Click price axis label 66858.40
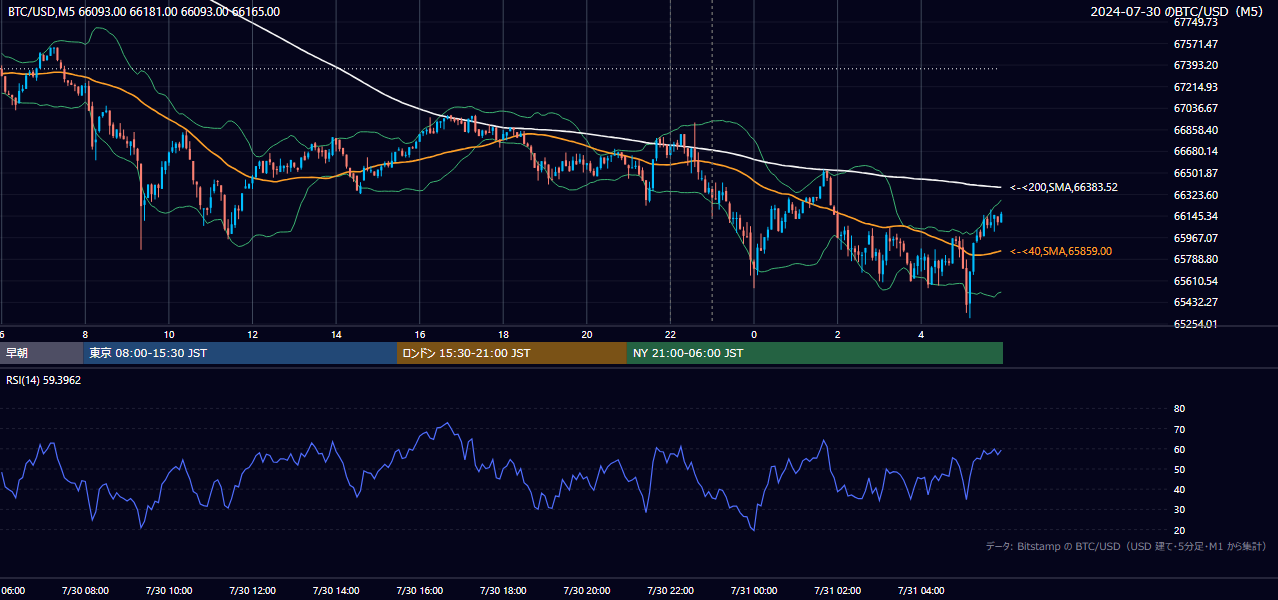1278x600 pixels. pos(1196,130)
